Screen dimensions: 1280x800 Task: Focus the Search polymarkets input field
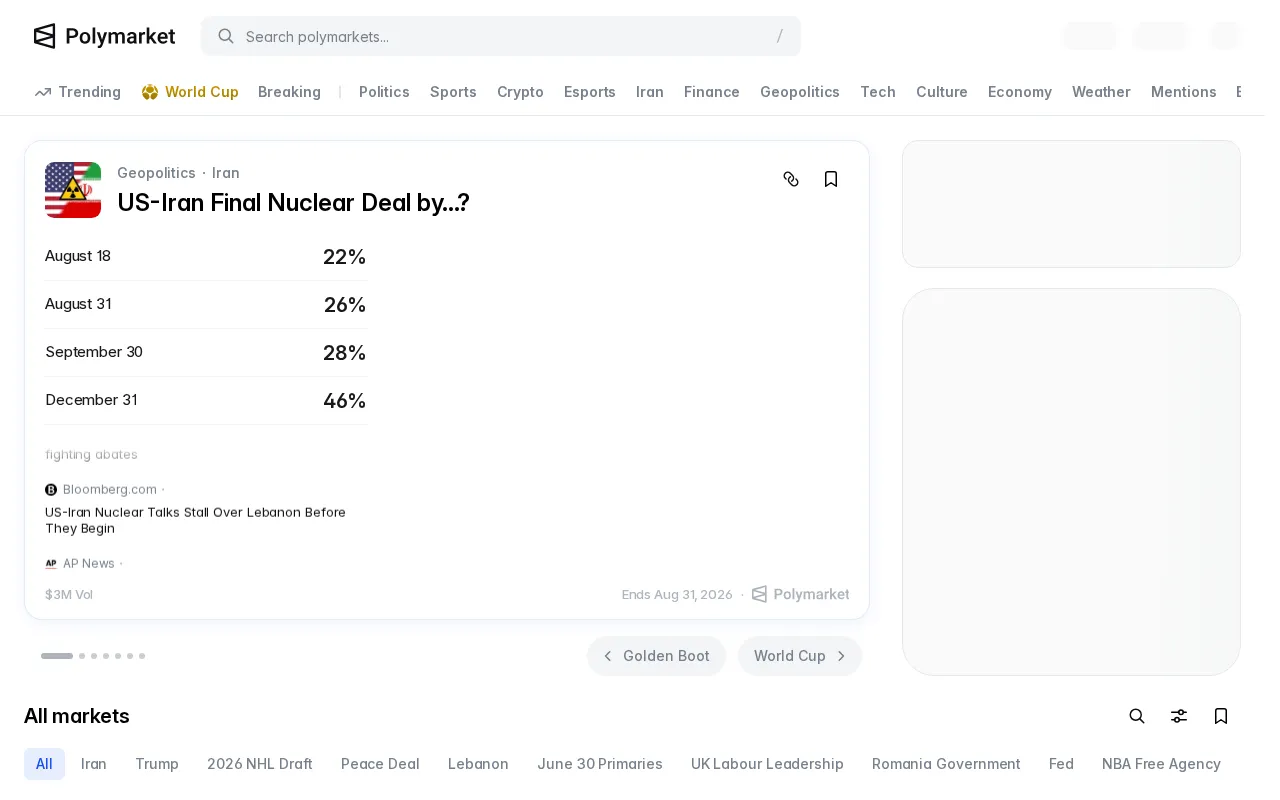point(500,36)
